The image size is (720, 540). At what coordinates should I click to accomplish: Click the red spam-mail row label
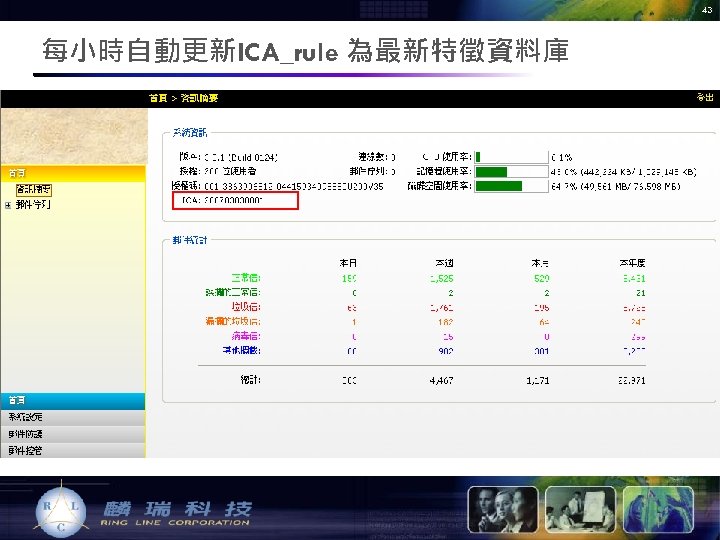coord(246,307)
